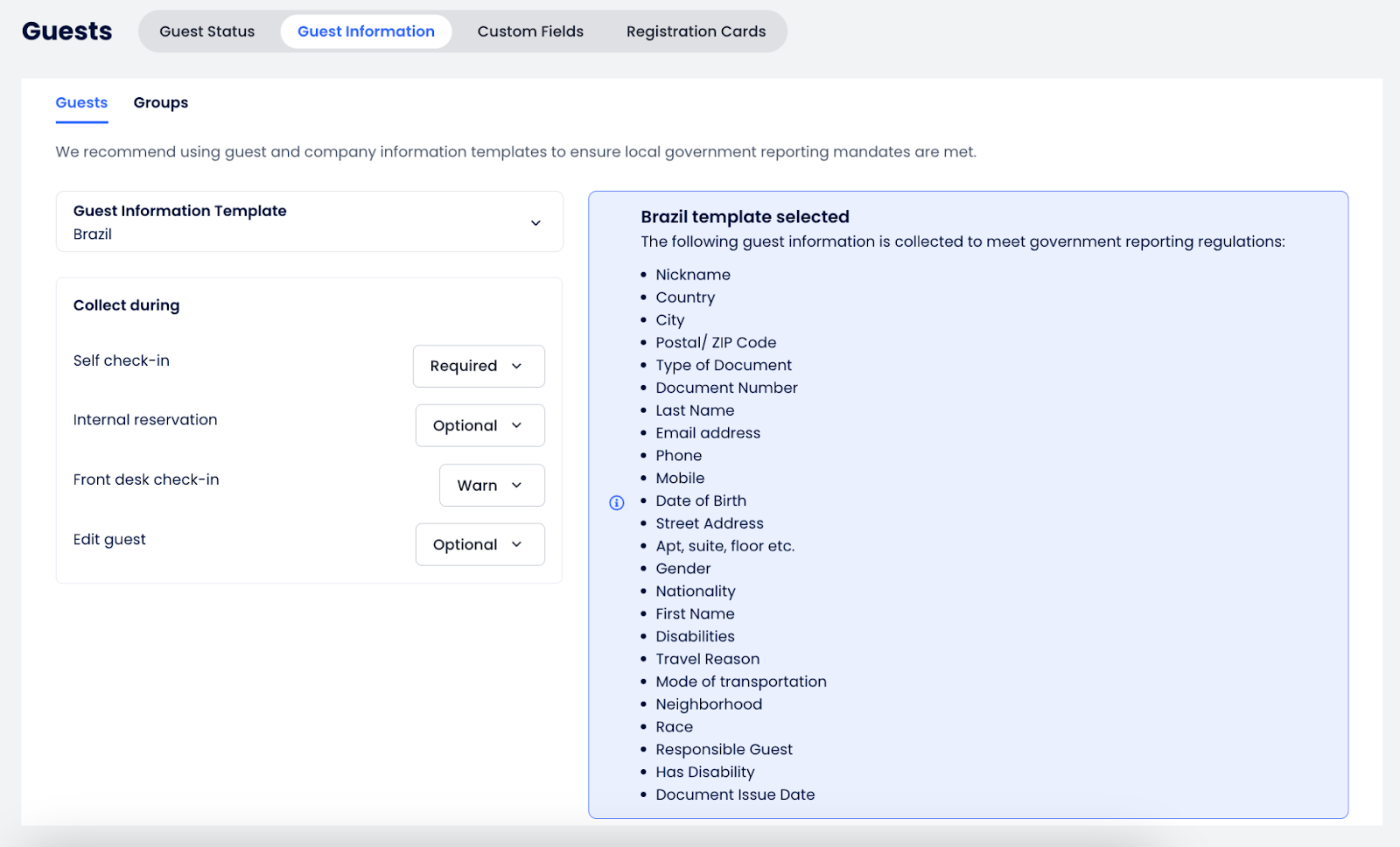Switch to the Groups sub-tab
Viewport: 1400px width, 847px height.
coord(161,102)
